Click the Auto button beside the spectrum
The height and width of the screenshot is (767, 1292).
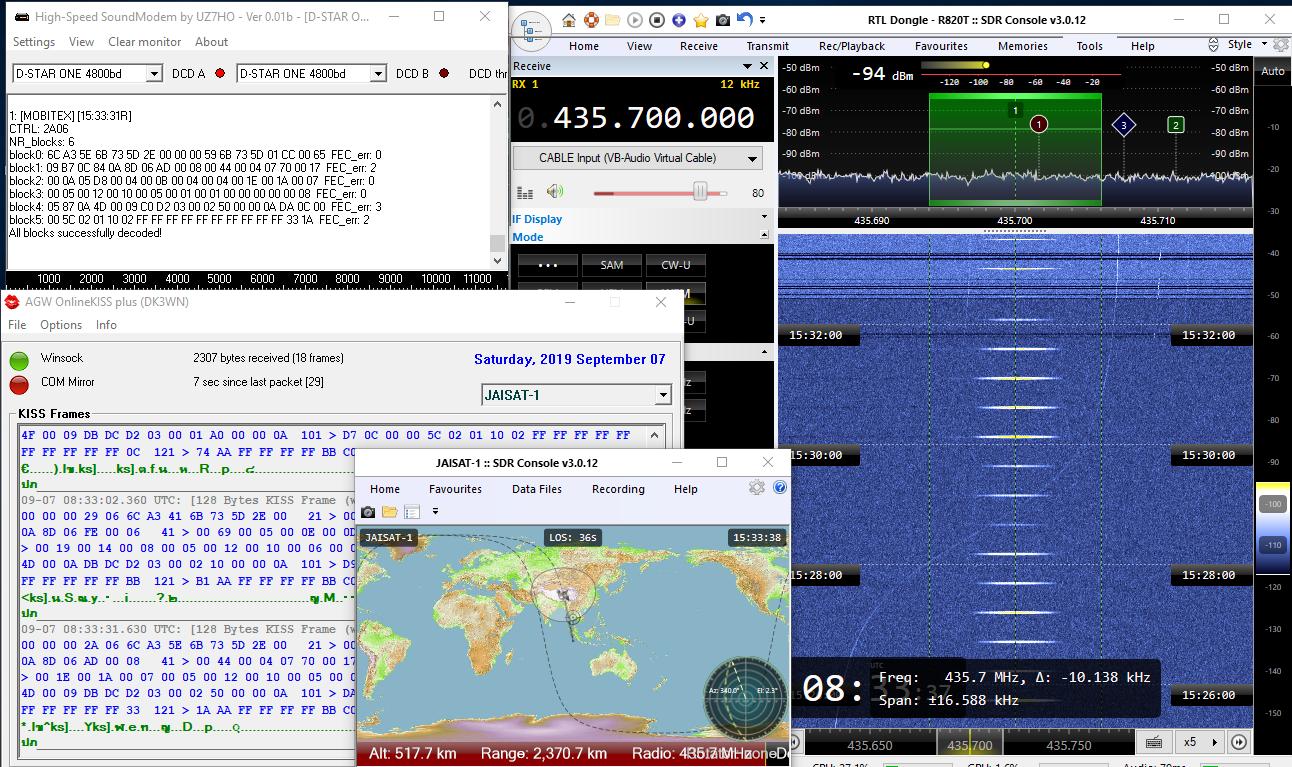[x=1273, y=71]
